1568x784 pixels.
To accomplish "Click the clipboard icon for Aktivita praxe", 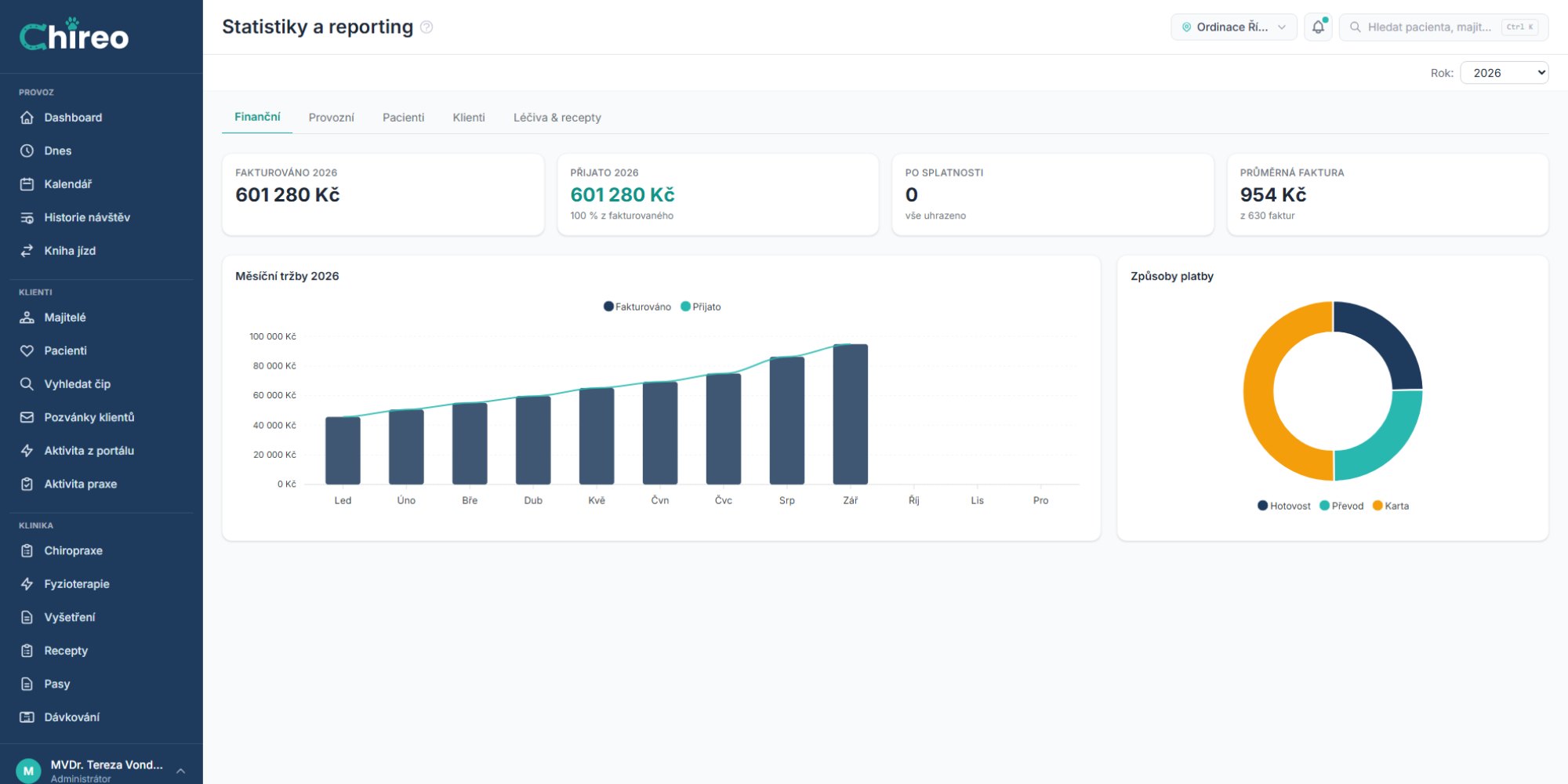I will click(x=27, y=484).
